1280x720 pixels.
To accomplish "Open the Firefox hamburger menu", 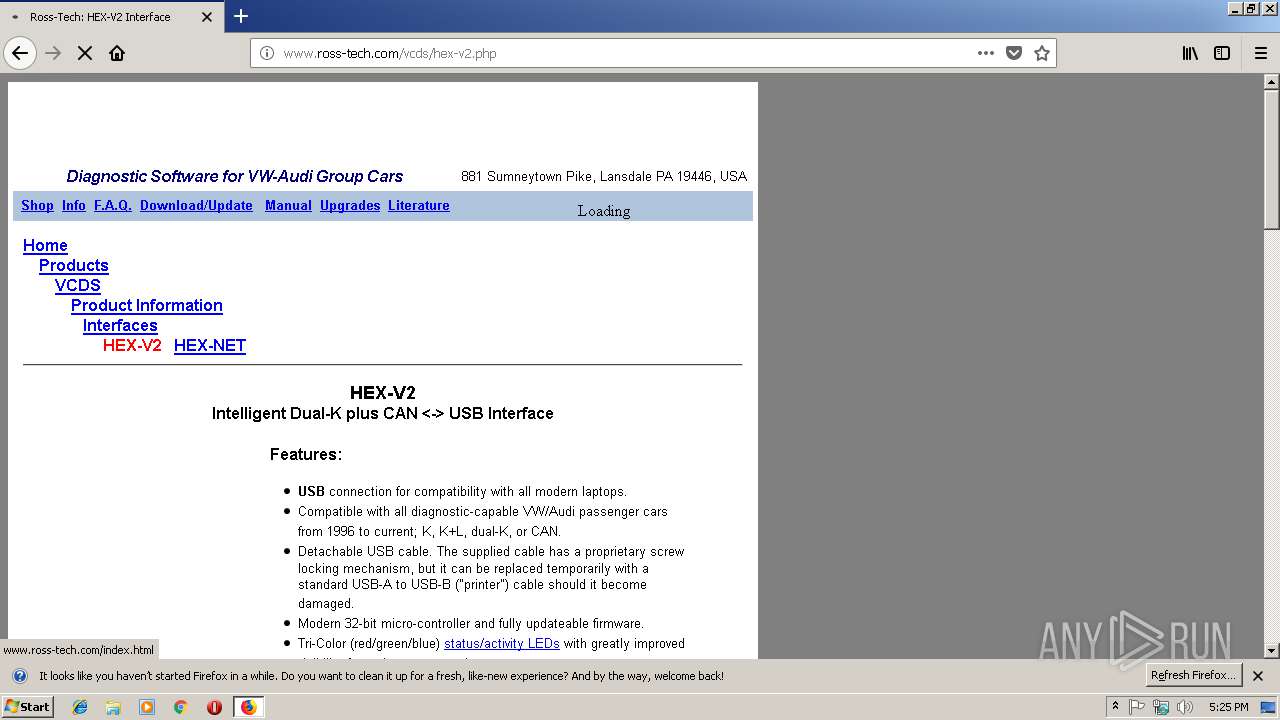I will tap(1261, 53).
